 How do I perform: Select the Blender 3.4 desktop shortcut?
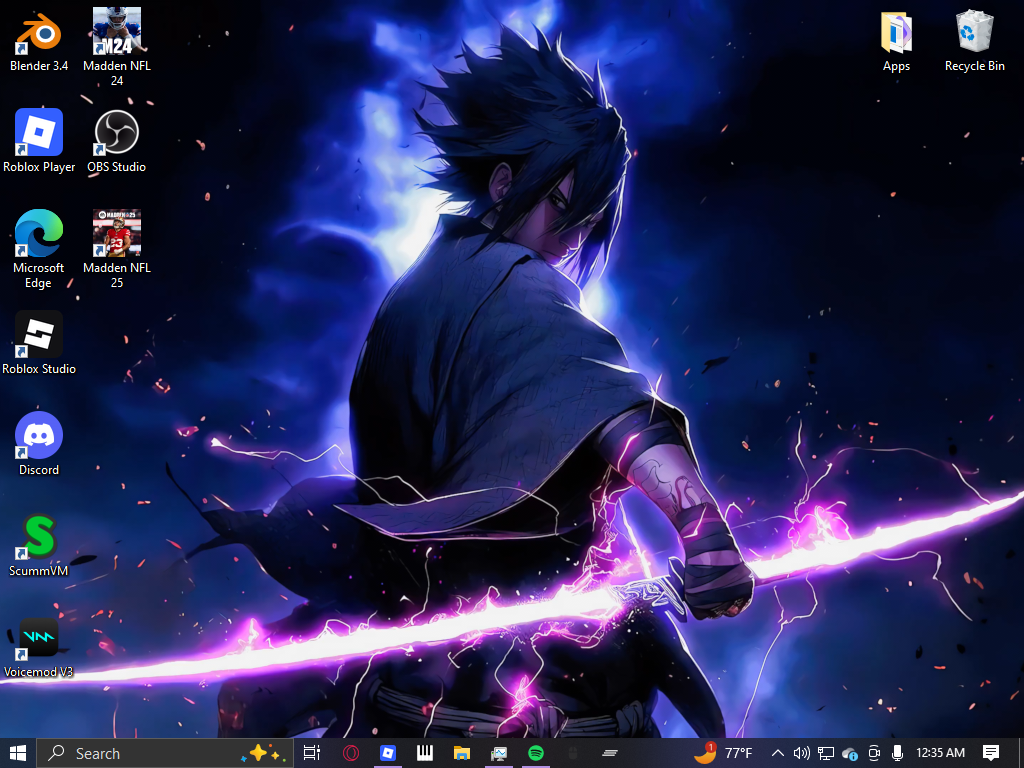point(39,40)
